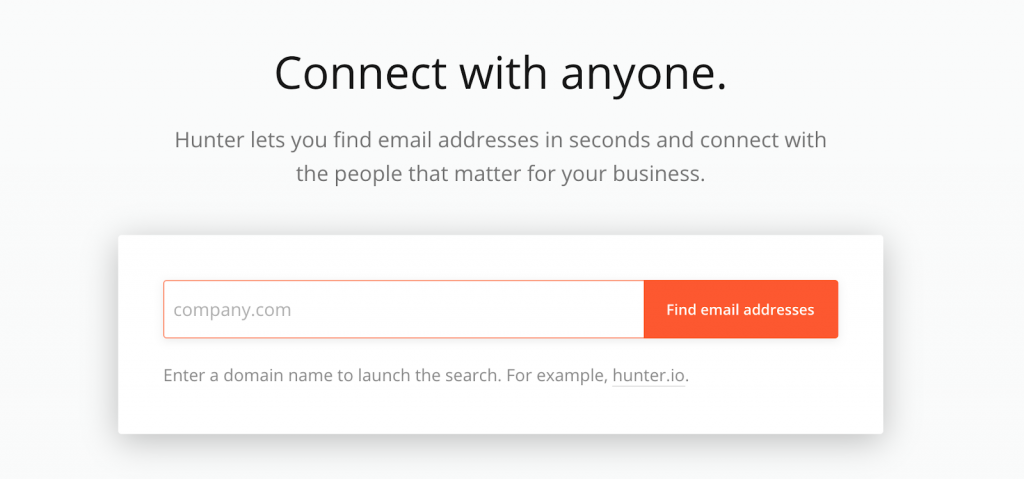Image resolution: width=1024 pixels, height=479 pixels.
Task: Click the company.com domain input field
Action: (403, 310)
